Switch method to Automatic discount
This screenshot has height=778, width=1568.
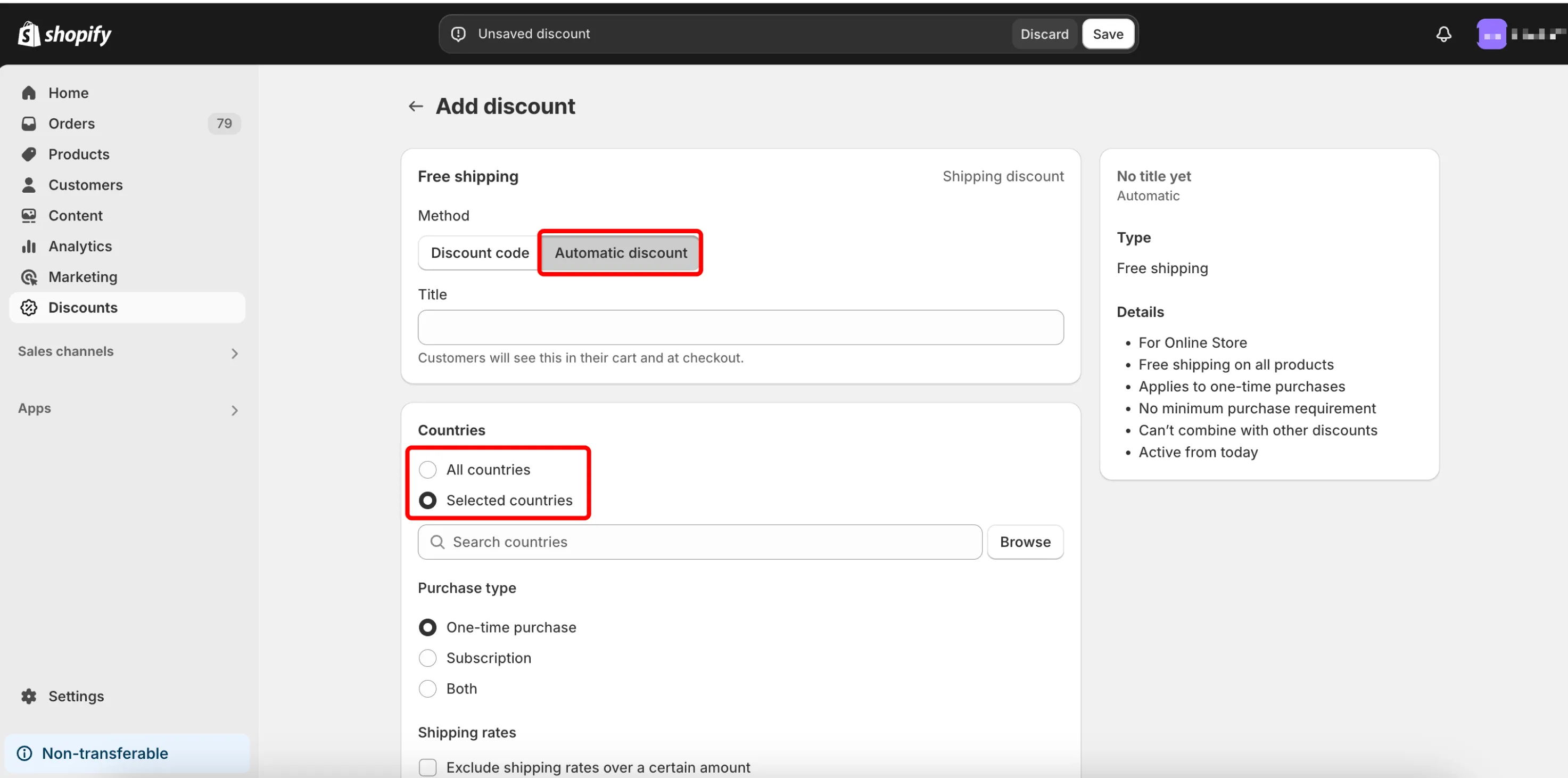click(x=620, y=252)
